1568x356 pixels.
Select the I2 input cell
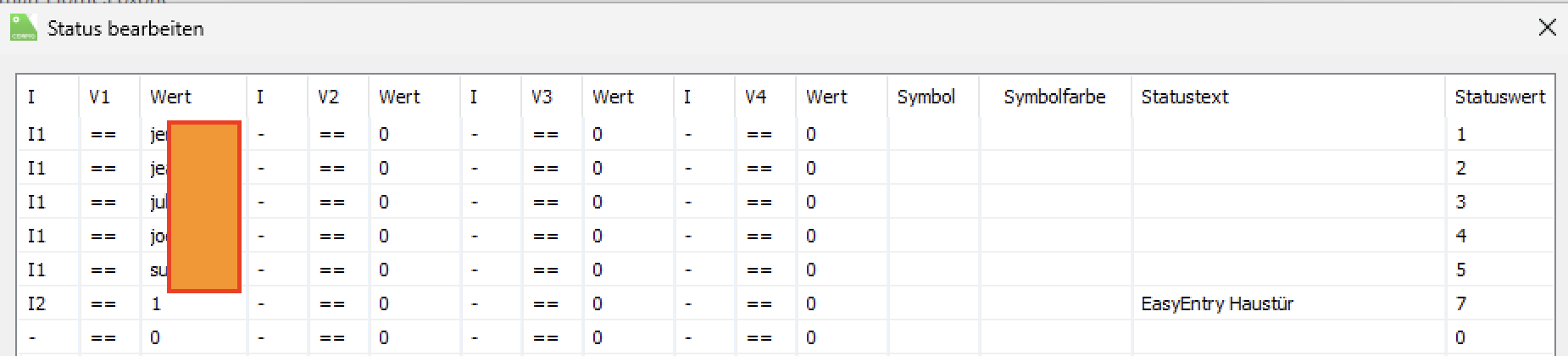tap(36, 303)
